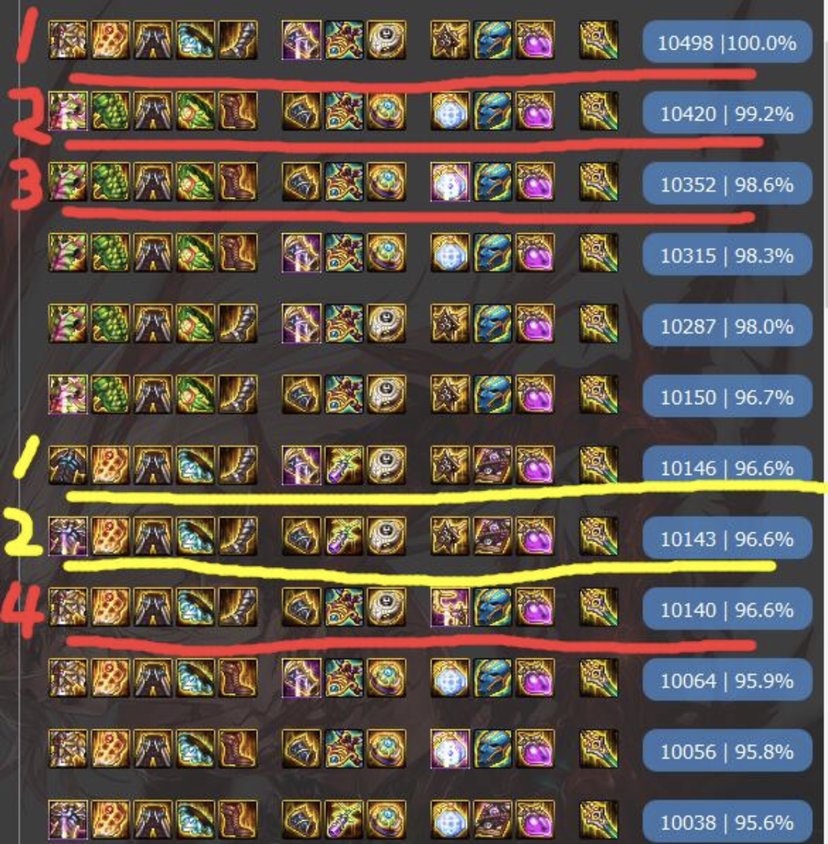Select the purple bottle icon in 10146 row

(344, 465)
